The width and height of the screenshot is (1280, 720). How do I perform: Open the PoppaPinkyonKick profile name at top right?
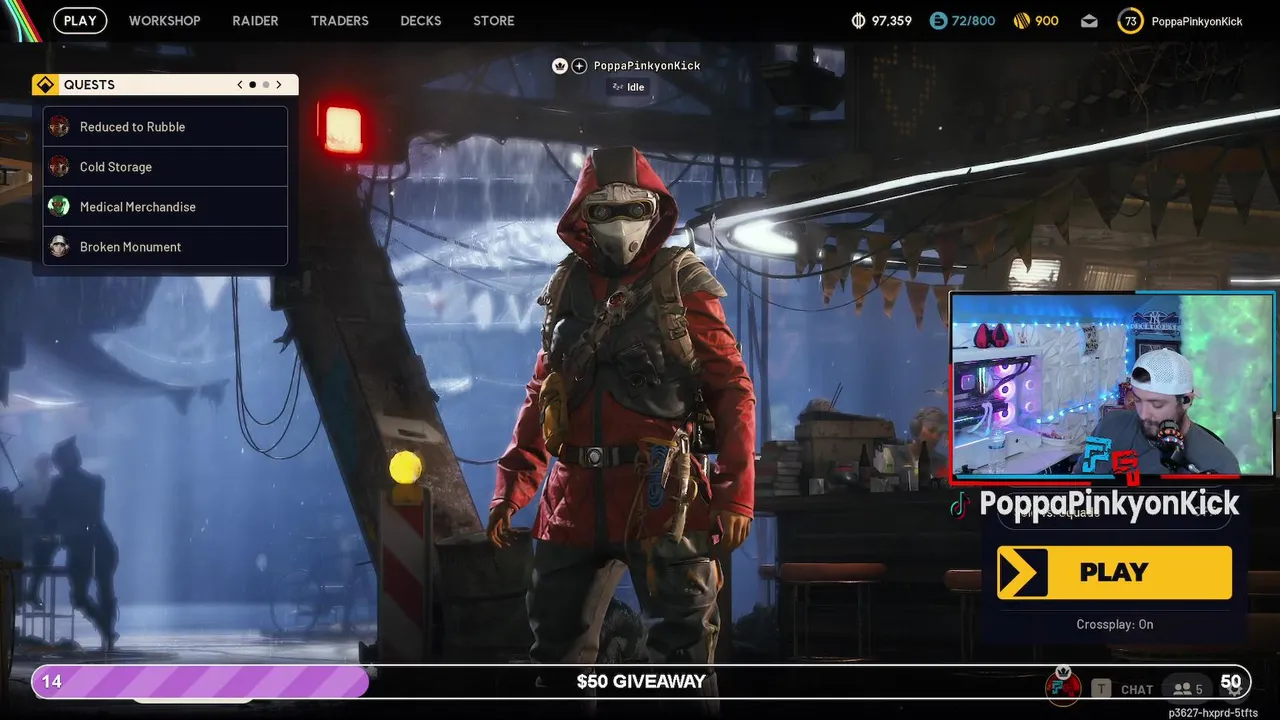[1197, 21]
